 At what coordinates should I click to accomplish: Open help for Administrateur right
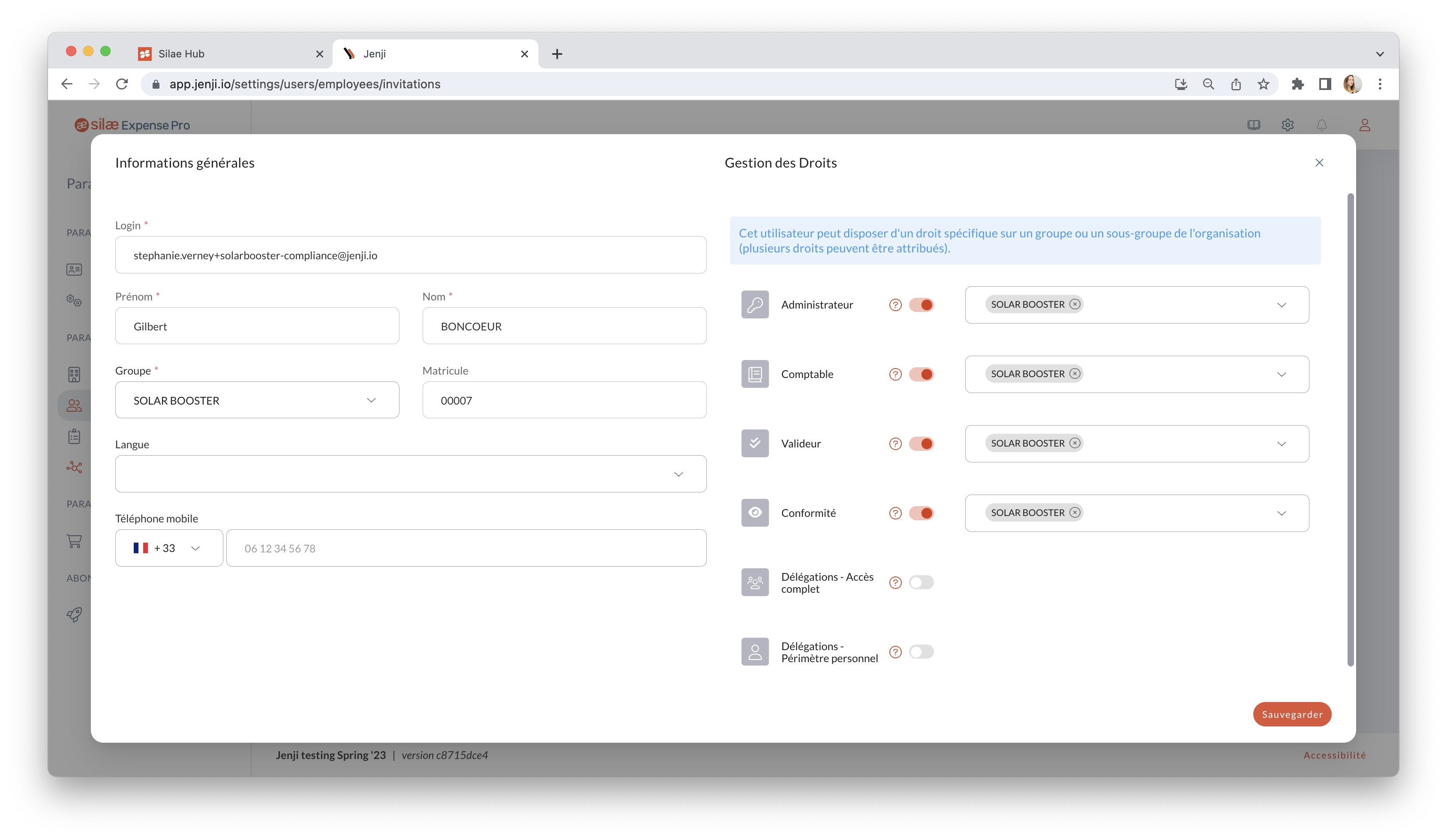(895, 305)
